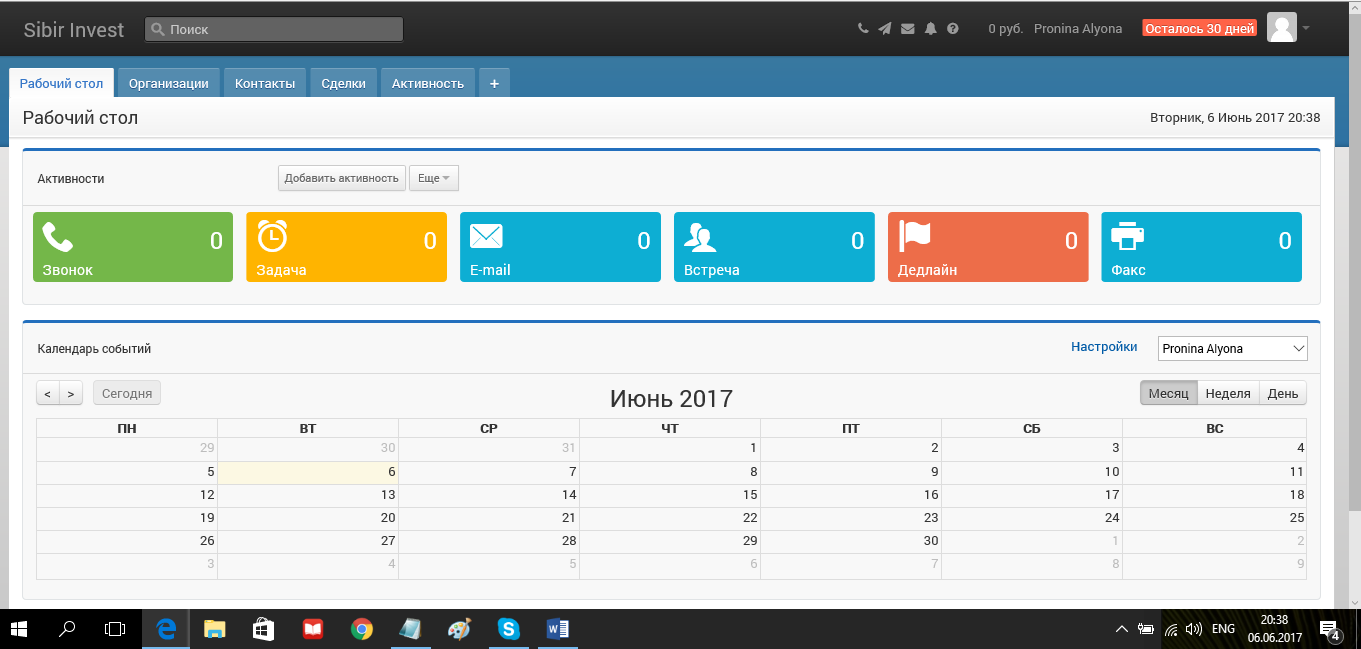Viewport: 1361px width, 649px height.
Task: Select calendar day 6 highlighted cell
Action: (308, 472)
